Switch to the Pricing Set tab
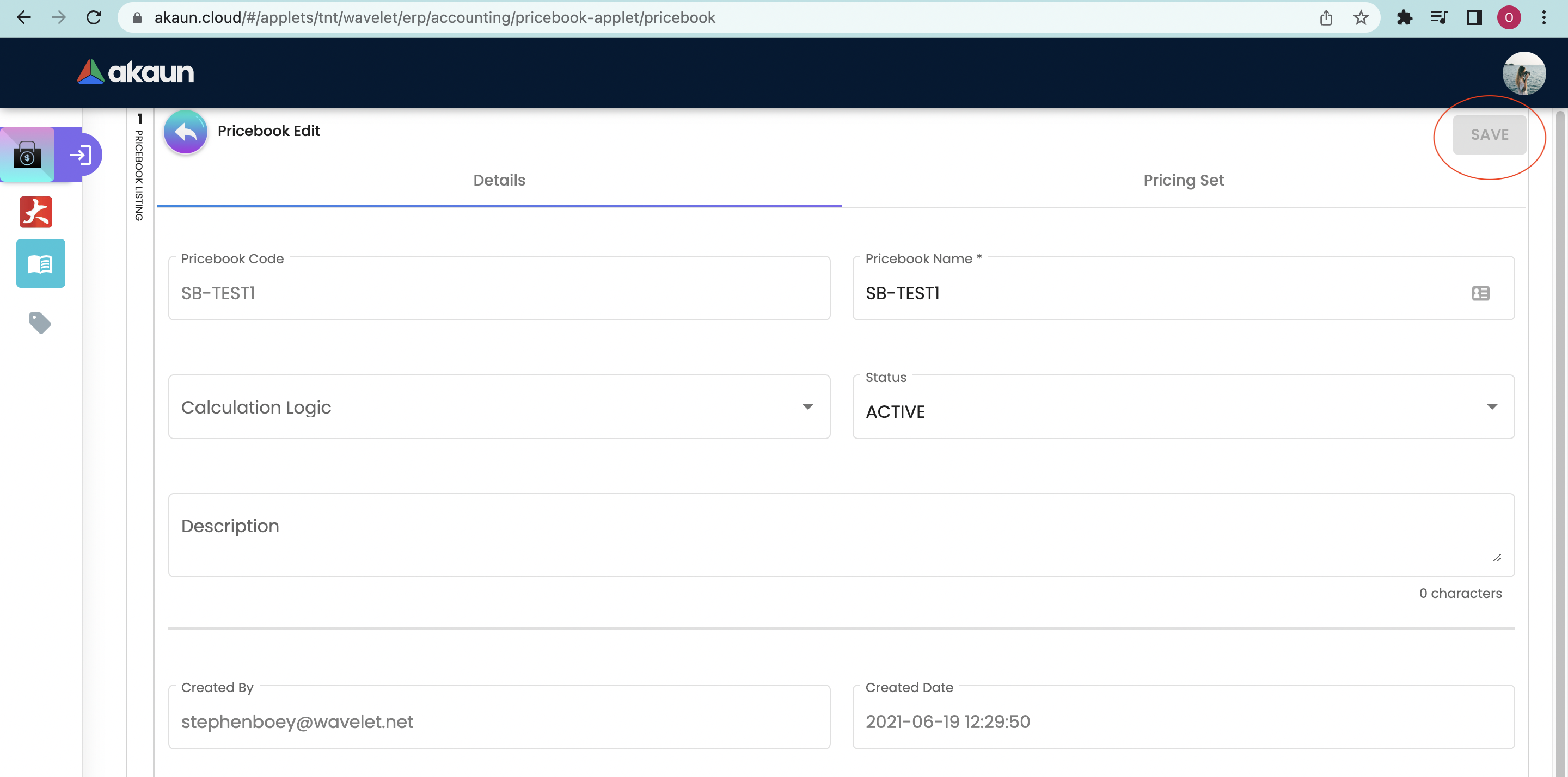The height and width of the screenshot is (777, 1568). [1183, 180]
